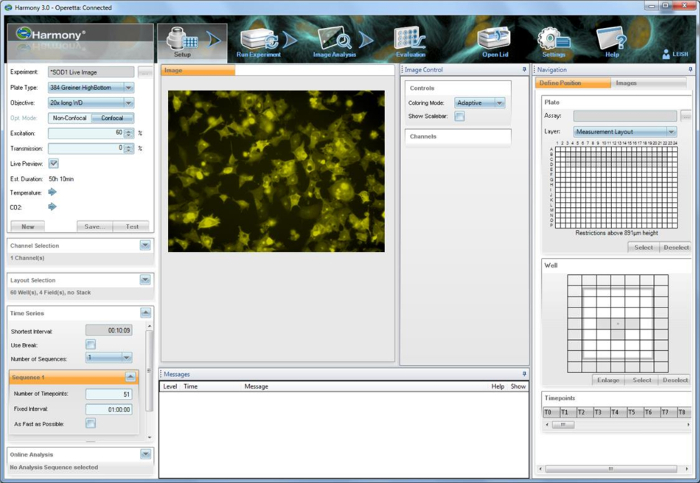Click the Run Experiment icon

[258, 40]
